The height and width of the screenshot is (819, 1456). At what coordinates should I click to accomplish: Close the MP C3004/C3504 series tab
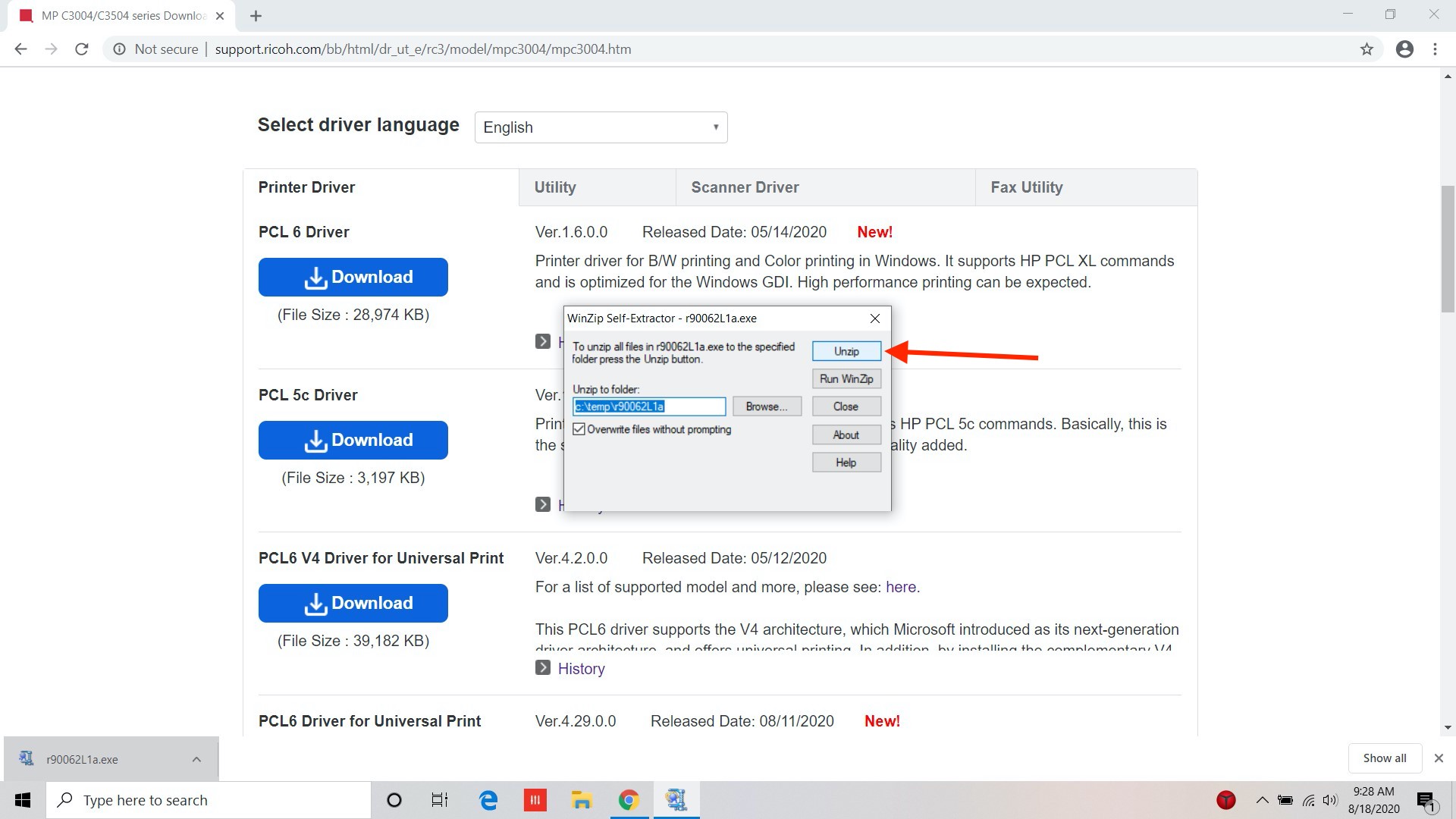click(220, 16)
